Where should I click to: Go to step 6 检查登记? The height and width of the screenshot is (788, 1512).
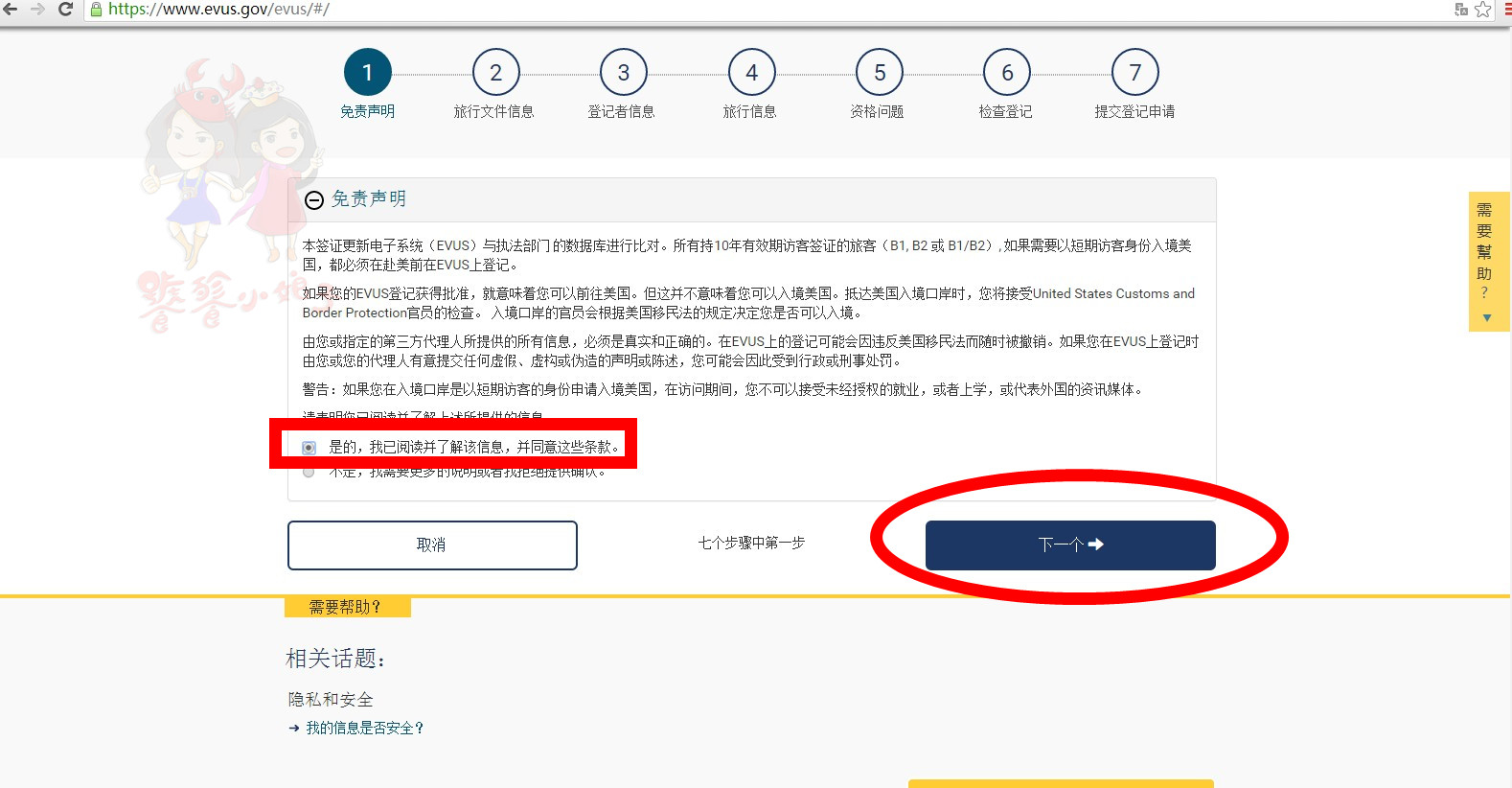click(1007, 73)
